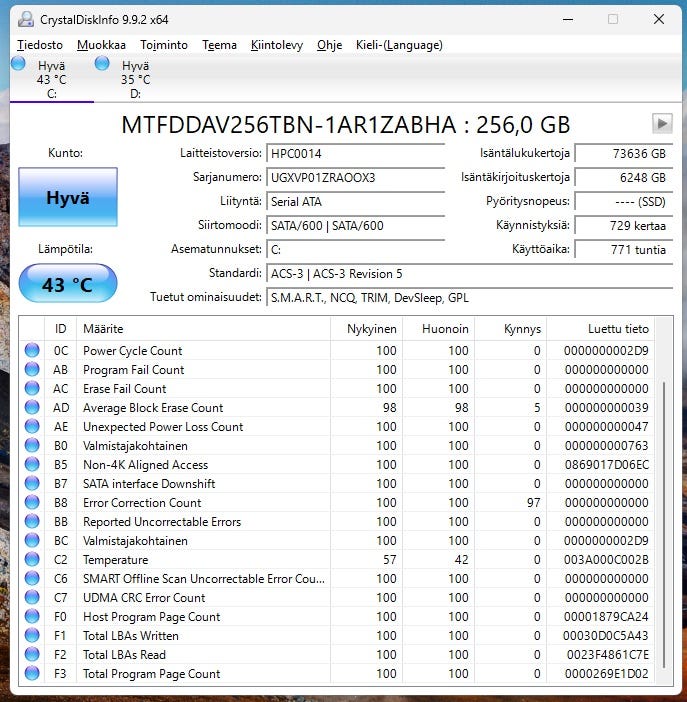Click the Kynnys column header
The image size is (687, 702).
(x=511, y=329)
